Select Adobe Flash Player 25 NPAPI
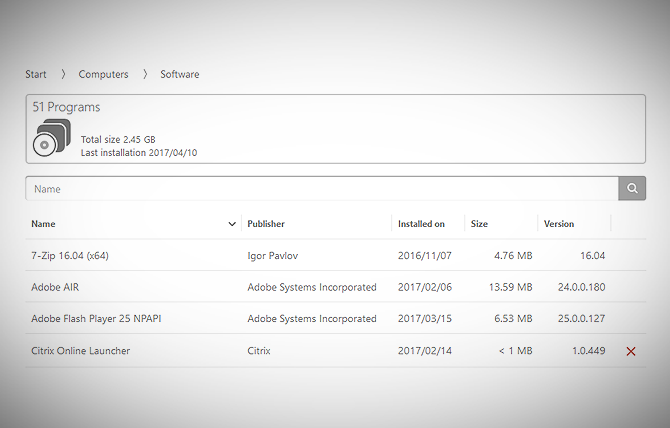 (x=96, y=319)
